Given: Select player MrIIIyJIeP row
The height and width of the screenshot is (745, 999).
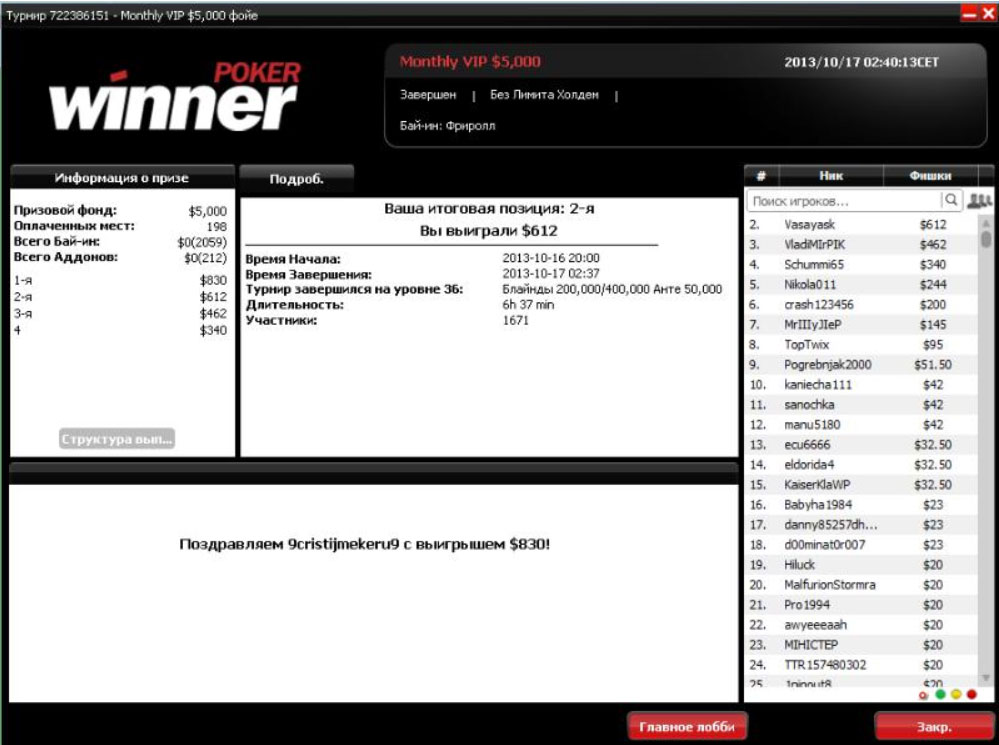Looking at the screenshot, I should tap(861, 324).
